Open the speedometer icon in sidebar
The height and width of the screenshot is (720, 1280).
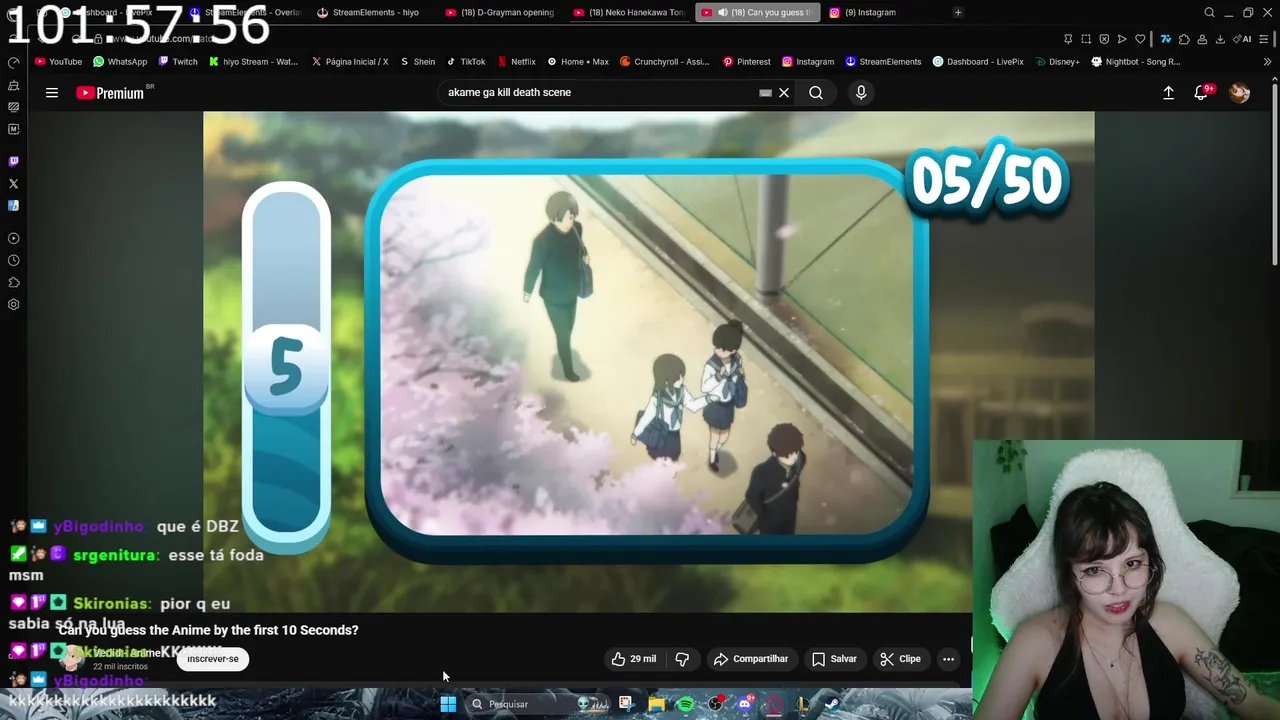pos(13,63)
